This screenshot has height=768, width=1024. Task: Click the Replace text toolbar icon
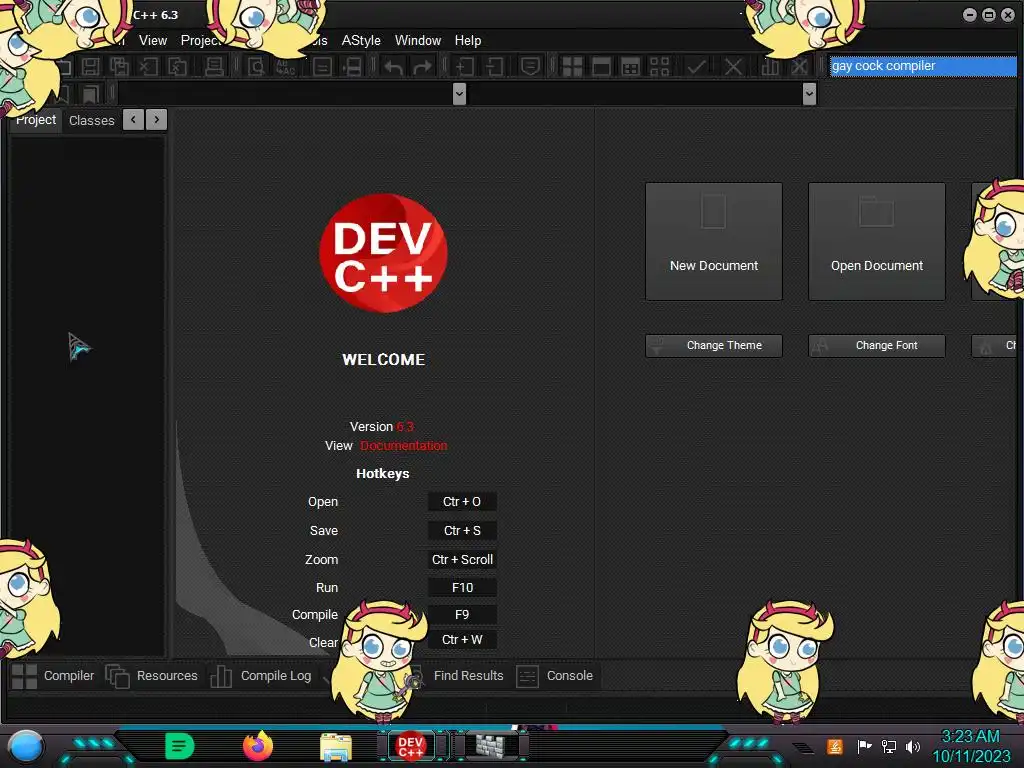[285, 66]
